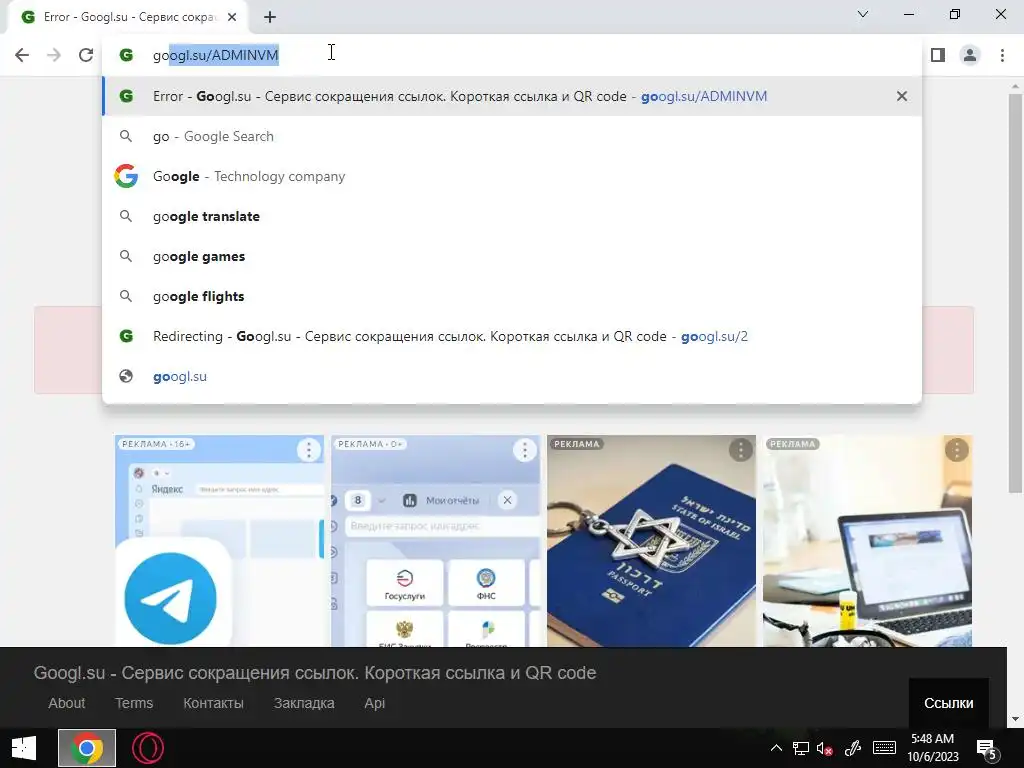Open options menu on Telegram ad
1024x768 pixels.
(308, 450)
